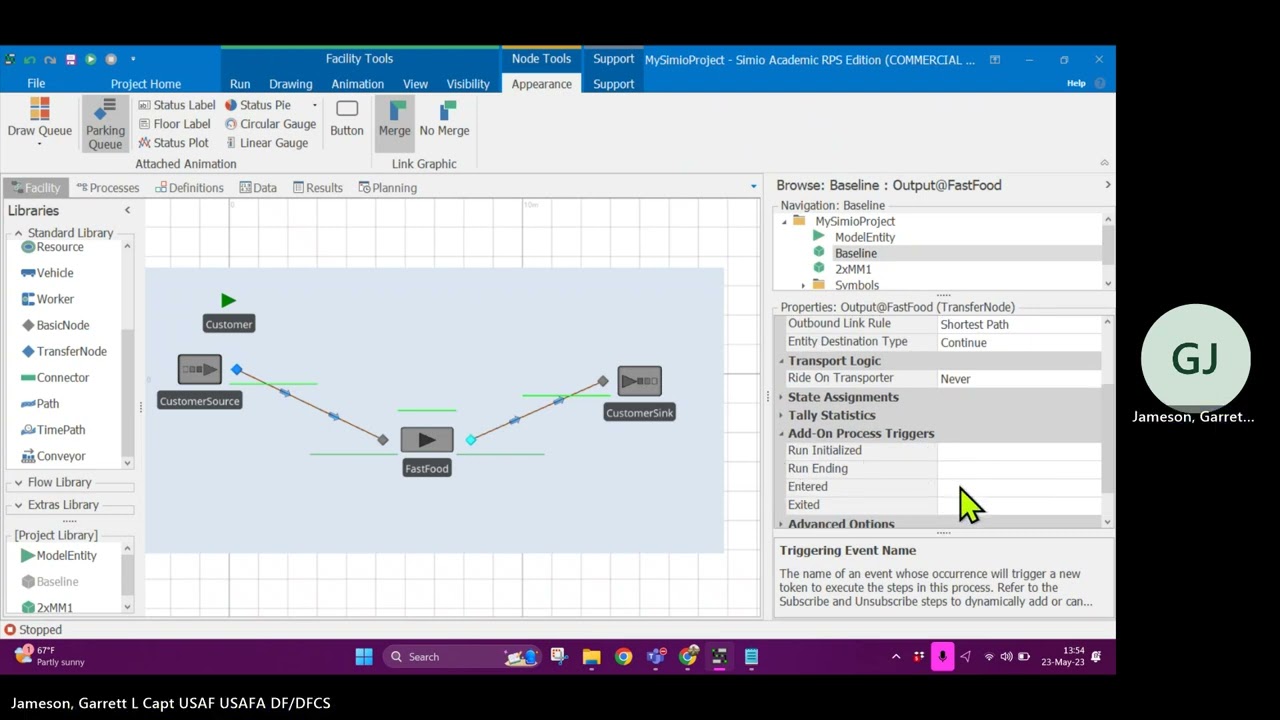Switch to the View ribbon tab
This screenshot has height=720, width=1280.
pos(415,84)
